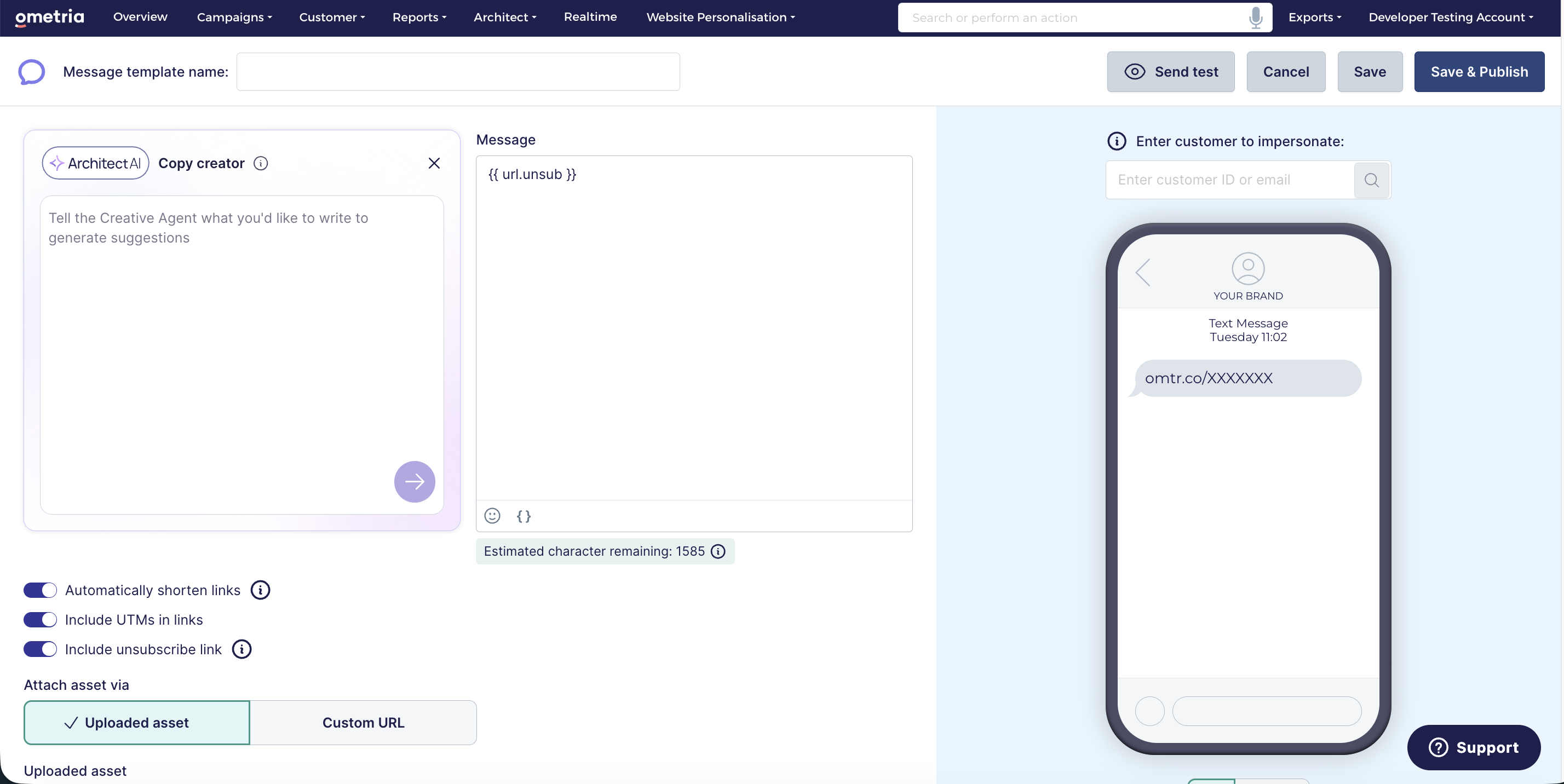Submit the prompt with the purple arrow button
This screenshot has width=1564, height=784.
(x=415, y=482)
